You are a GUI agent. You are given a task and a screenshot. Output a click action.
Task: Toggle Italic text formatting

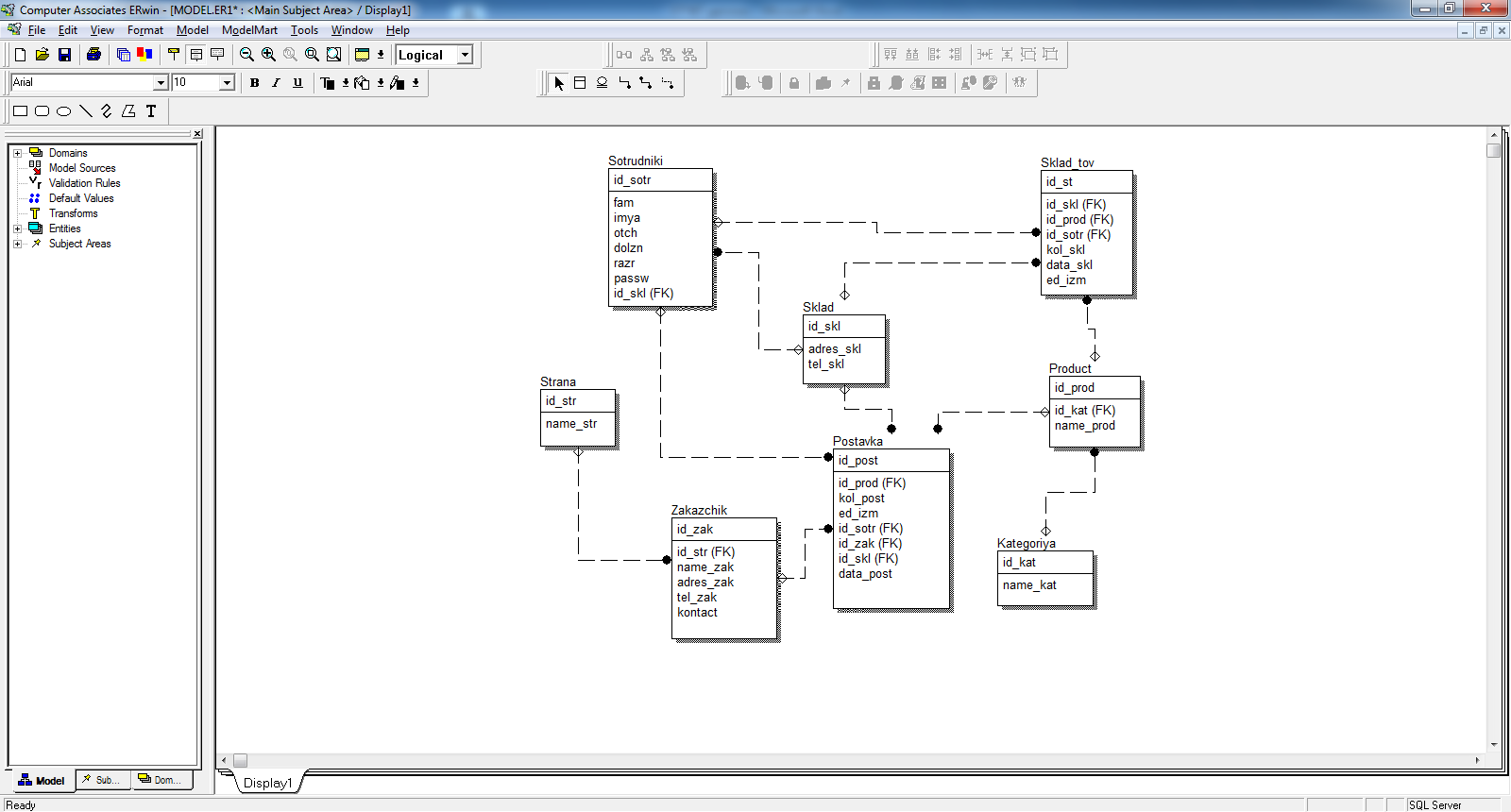point(276,83)
